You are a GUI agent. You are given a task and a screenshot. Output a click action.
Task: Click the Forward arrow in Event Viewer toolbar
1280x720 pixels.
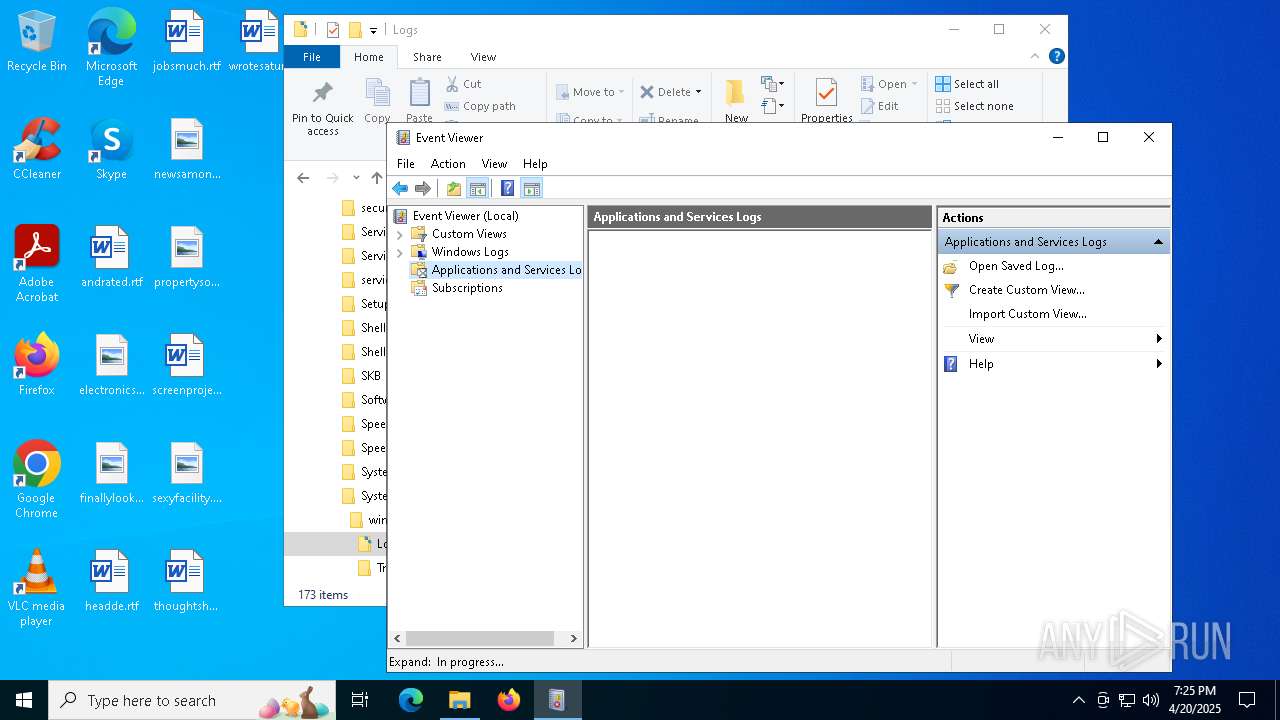point(423,188)
